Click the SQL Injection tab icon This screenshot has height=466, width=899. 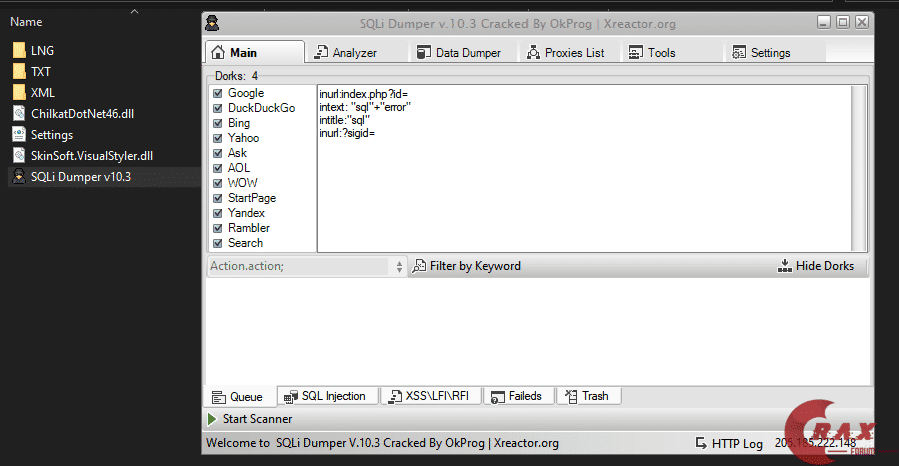pyautogui.click(x=291, y=397)
